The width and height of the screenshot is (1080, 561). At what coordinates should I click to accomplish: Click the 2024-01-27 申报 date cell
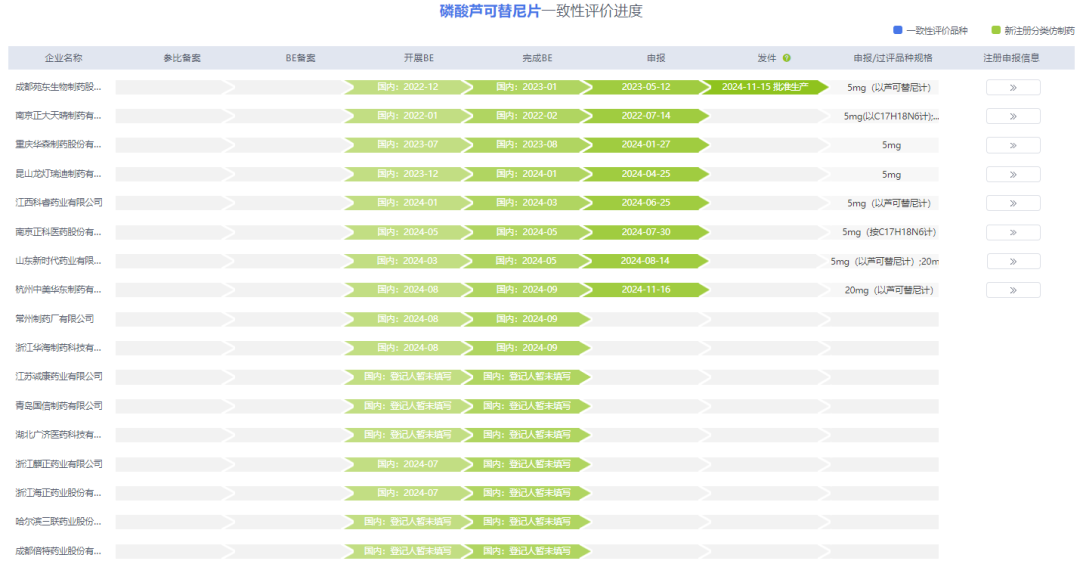point(645,145)
